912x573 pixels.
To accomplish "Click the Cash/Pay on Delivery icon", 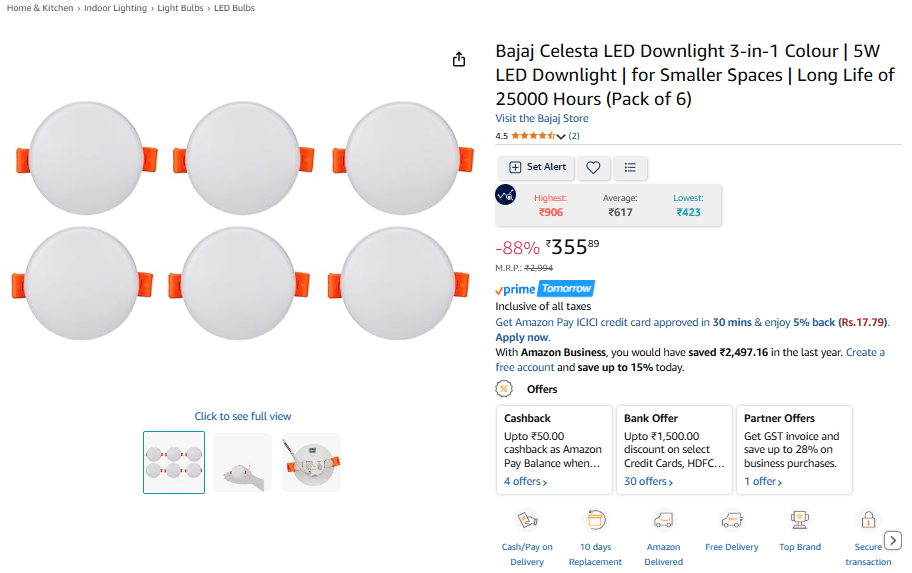I will coord(527,520).
